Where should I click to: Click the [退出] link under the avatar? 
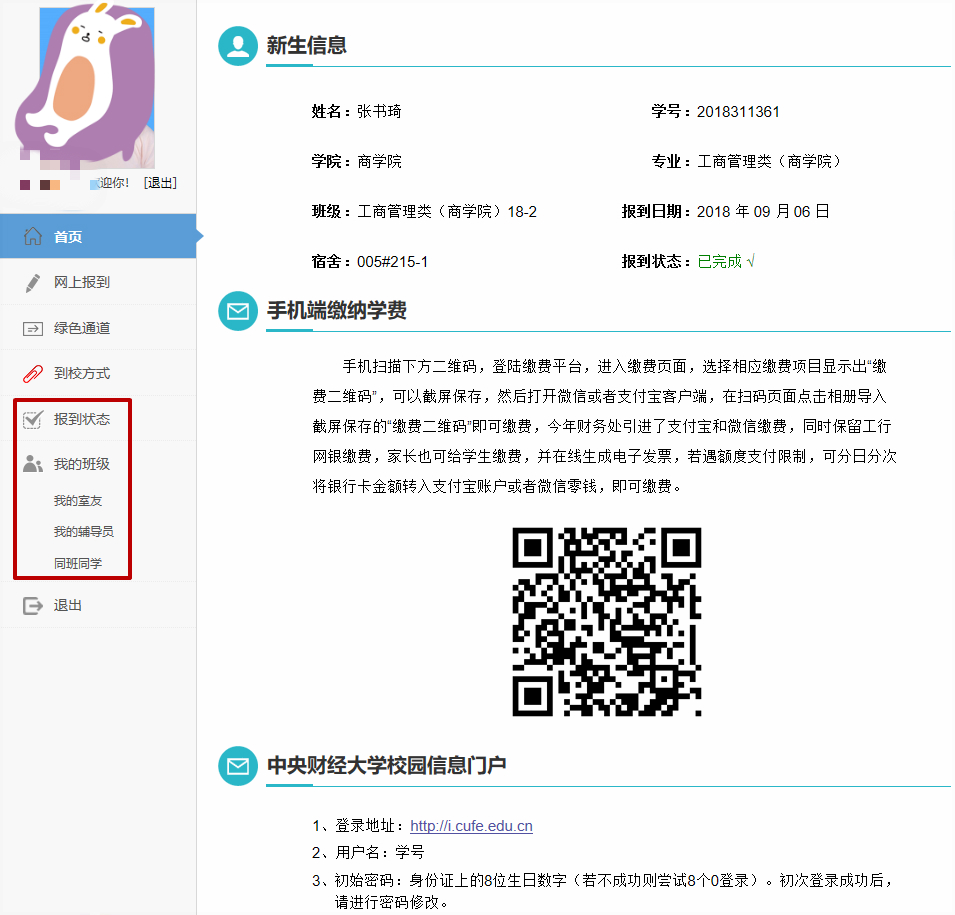tap(160, 183)
